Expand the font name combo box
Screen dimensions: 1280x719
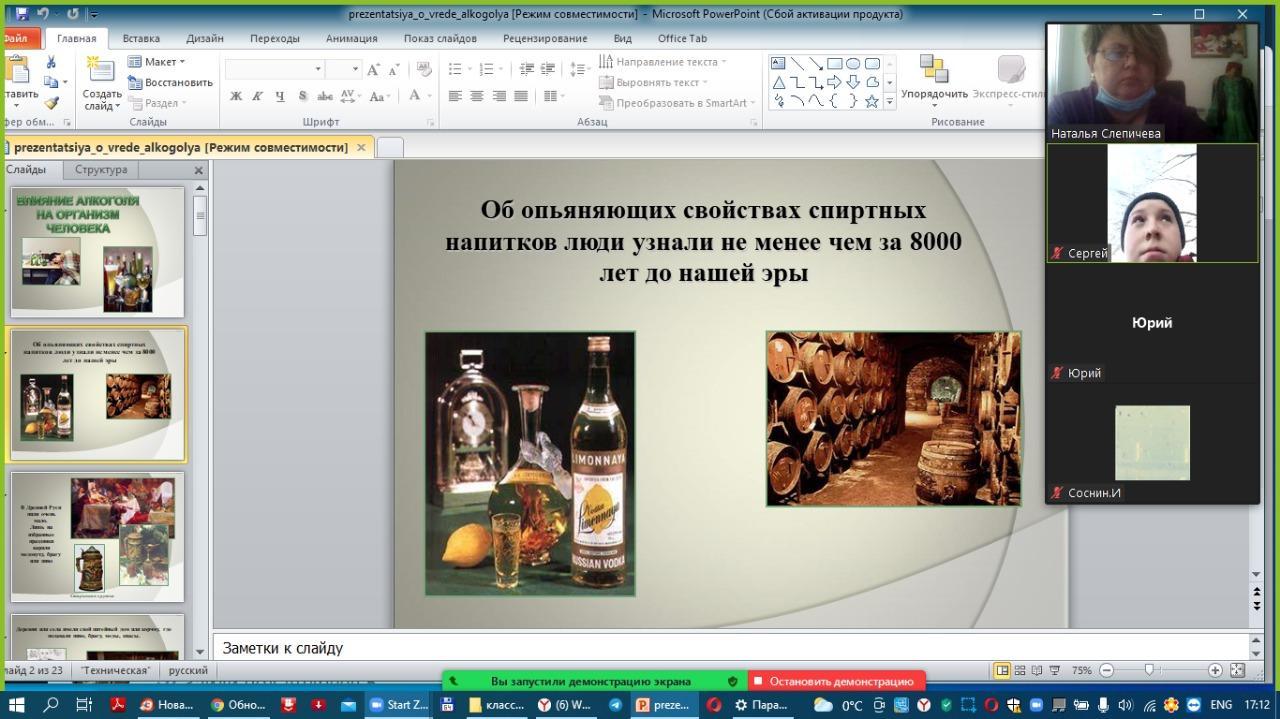(318, 69)
